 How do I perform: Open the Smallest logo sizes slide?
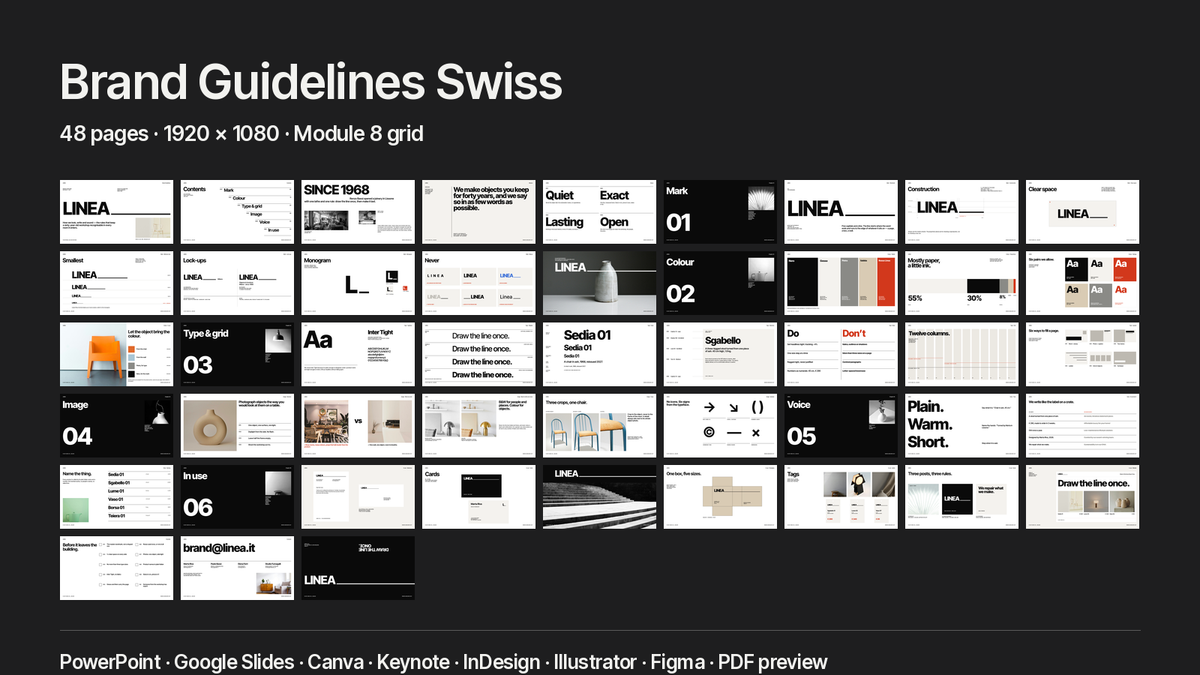coord(116,283)
